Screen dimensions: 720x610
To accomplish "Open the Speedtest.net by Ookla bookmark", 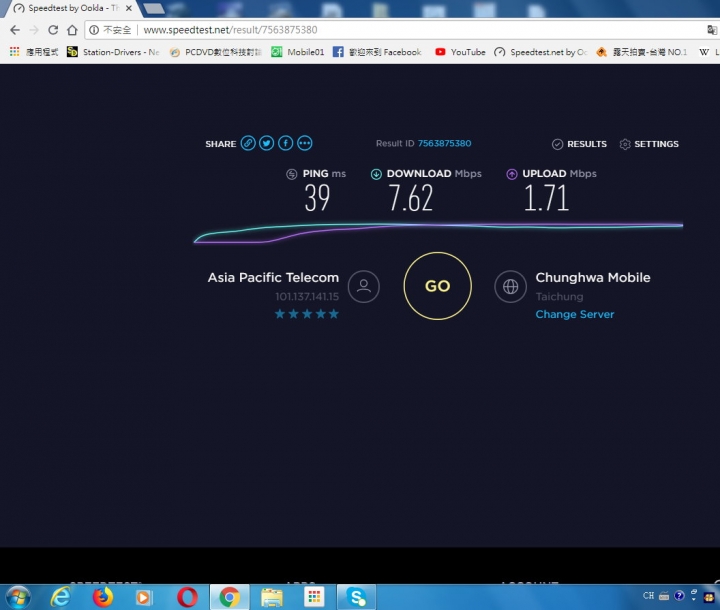I will (540, 52).
